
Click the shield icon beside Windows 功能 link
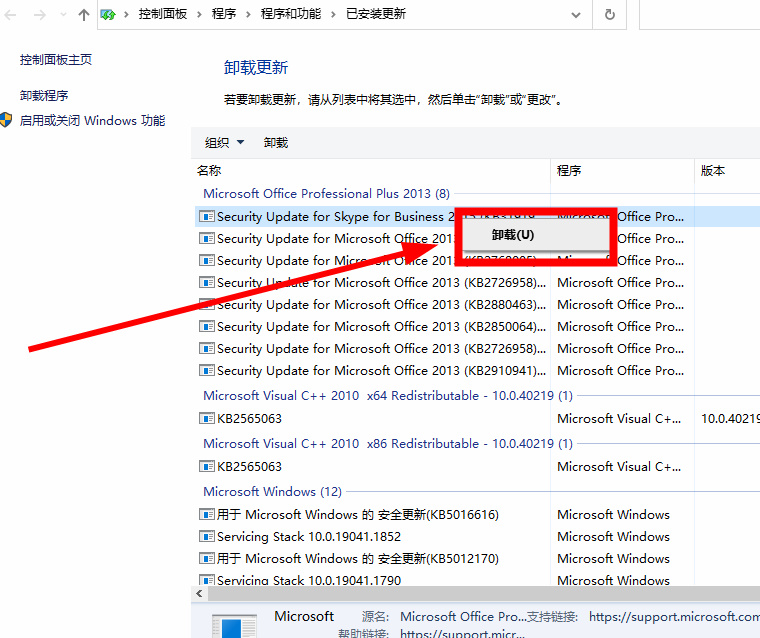tap(7, 121)
